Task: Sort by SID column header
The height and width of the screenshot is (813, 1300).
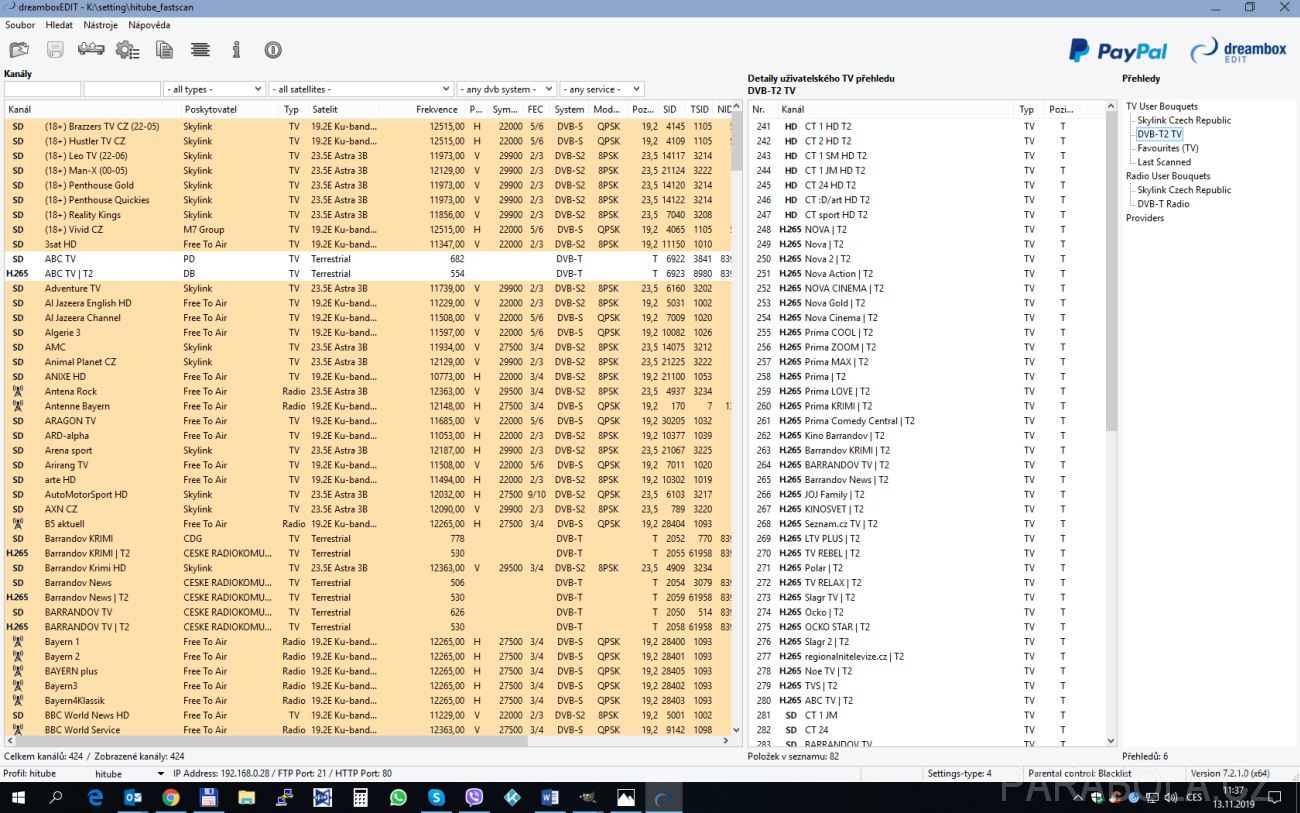Action: (673, 110)
